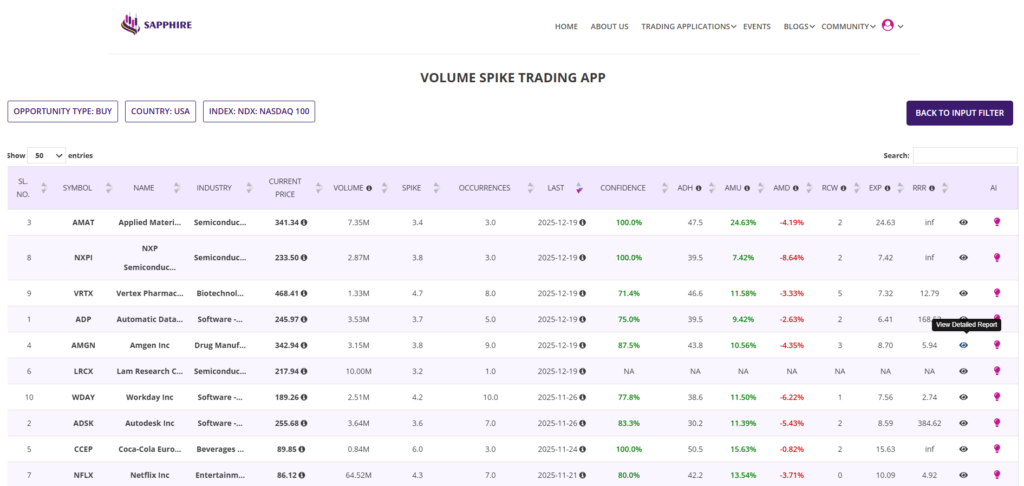Click the info icon beside AMAT current price
This screenshot has width=1024, height=486.
coord(304,222)
